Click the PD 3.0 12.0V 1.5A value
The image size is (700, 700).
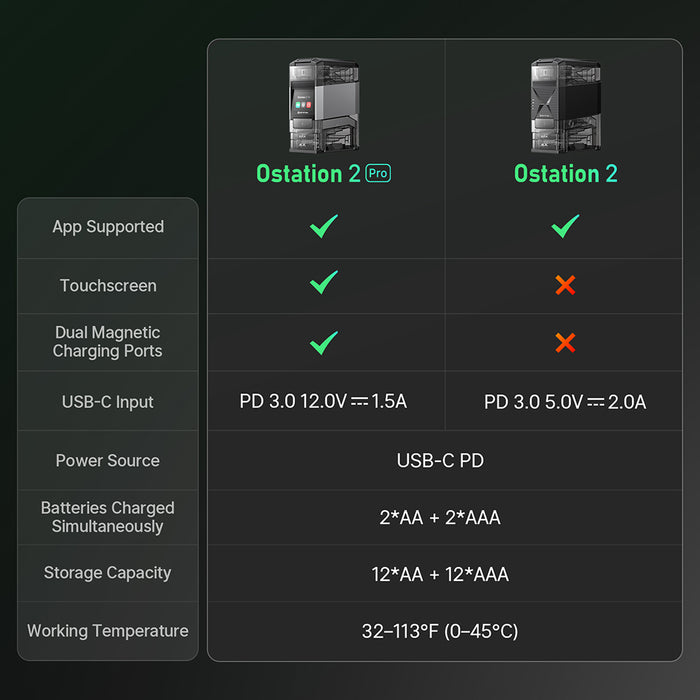point(323,402)
